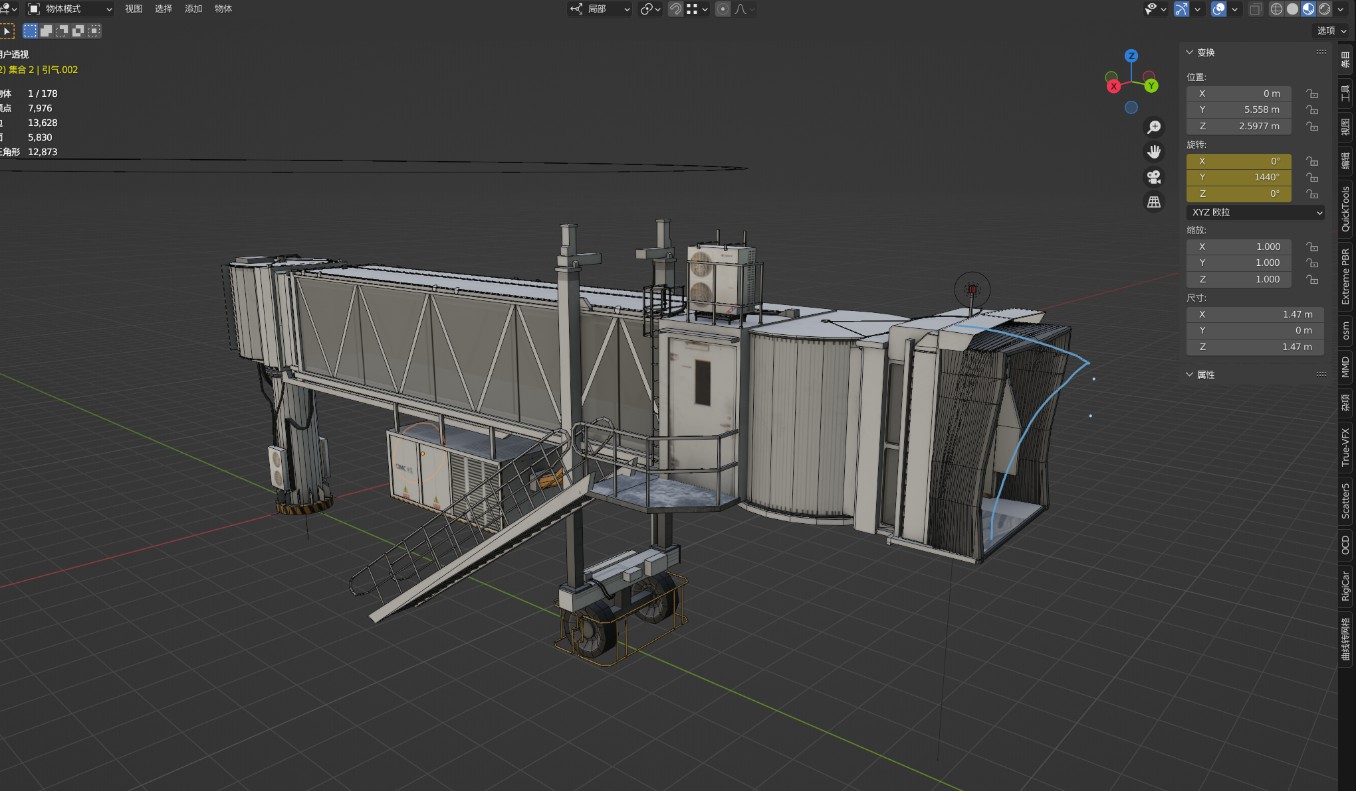Toggle viewport overlays button
Viewport: 1356px width, 791px height.
coord(1218,9)
